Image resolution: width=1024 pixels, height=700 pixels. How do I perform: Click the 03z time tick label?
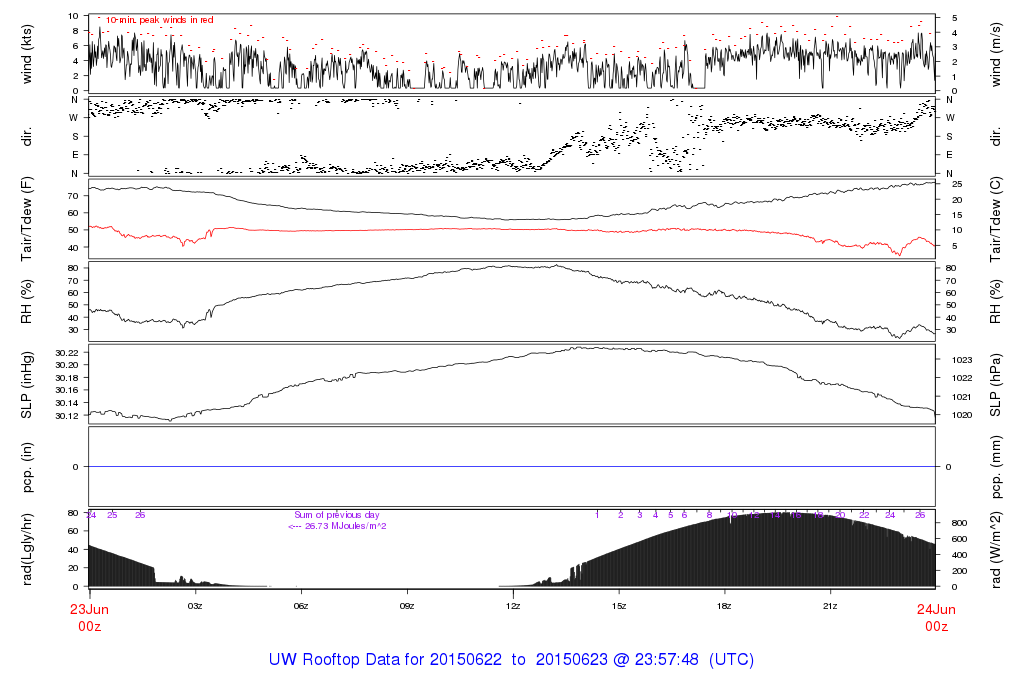point(195,606)
